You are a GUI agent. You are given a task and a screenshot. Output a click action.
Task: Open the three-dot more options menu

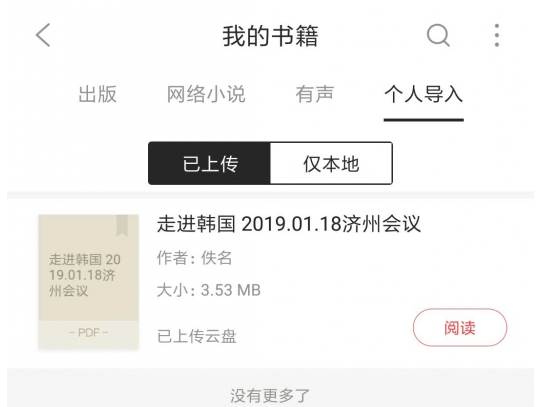[x=497, y=35]
